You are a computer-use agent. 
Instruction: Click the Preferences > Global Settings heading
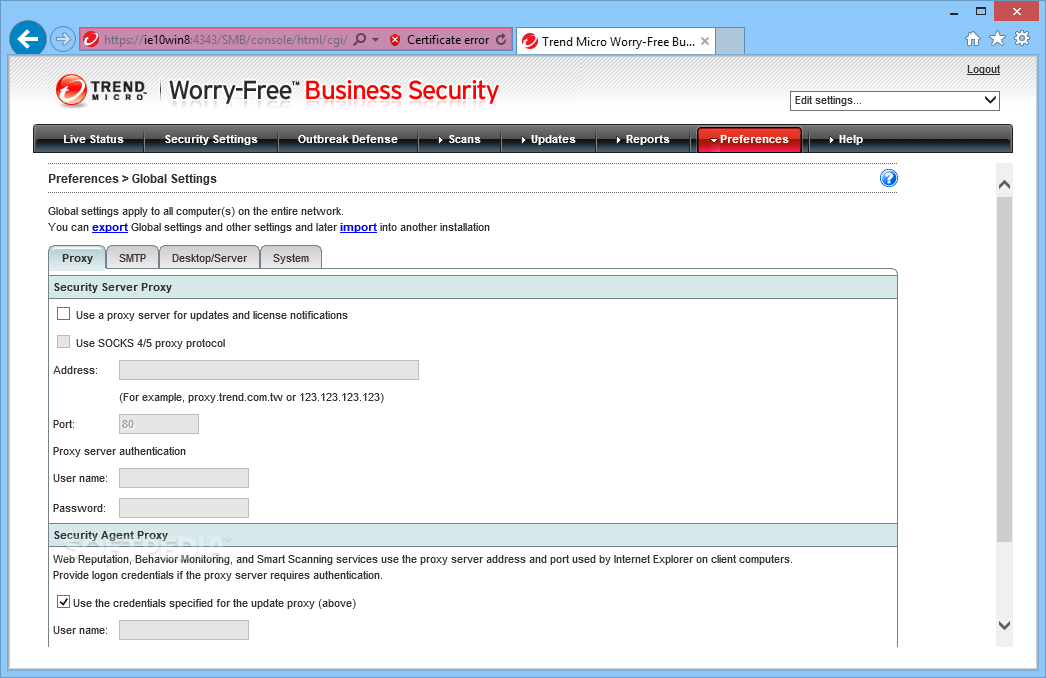pos(132,179)
